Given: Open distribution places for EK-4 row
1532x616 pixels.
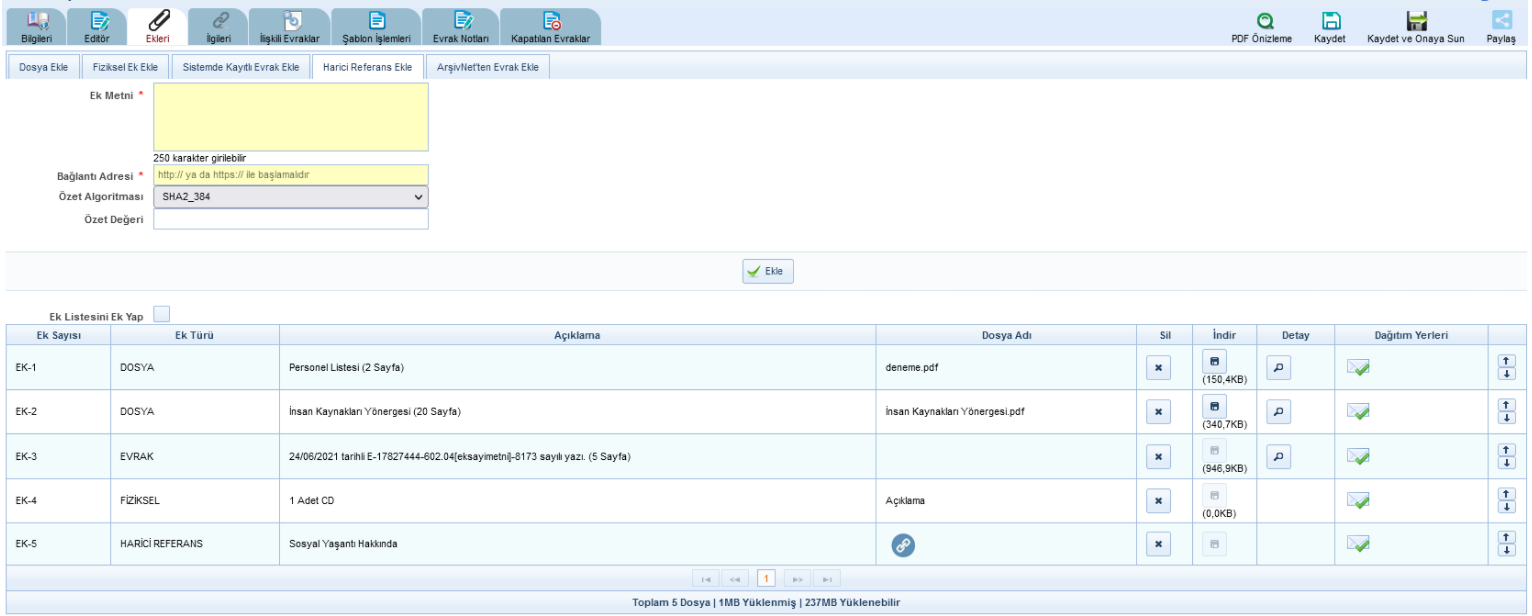Looking at the screenshot, I should click(1358, 500).
